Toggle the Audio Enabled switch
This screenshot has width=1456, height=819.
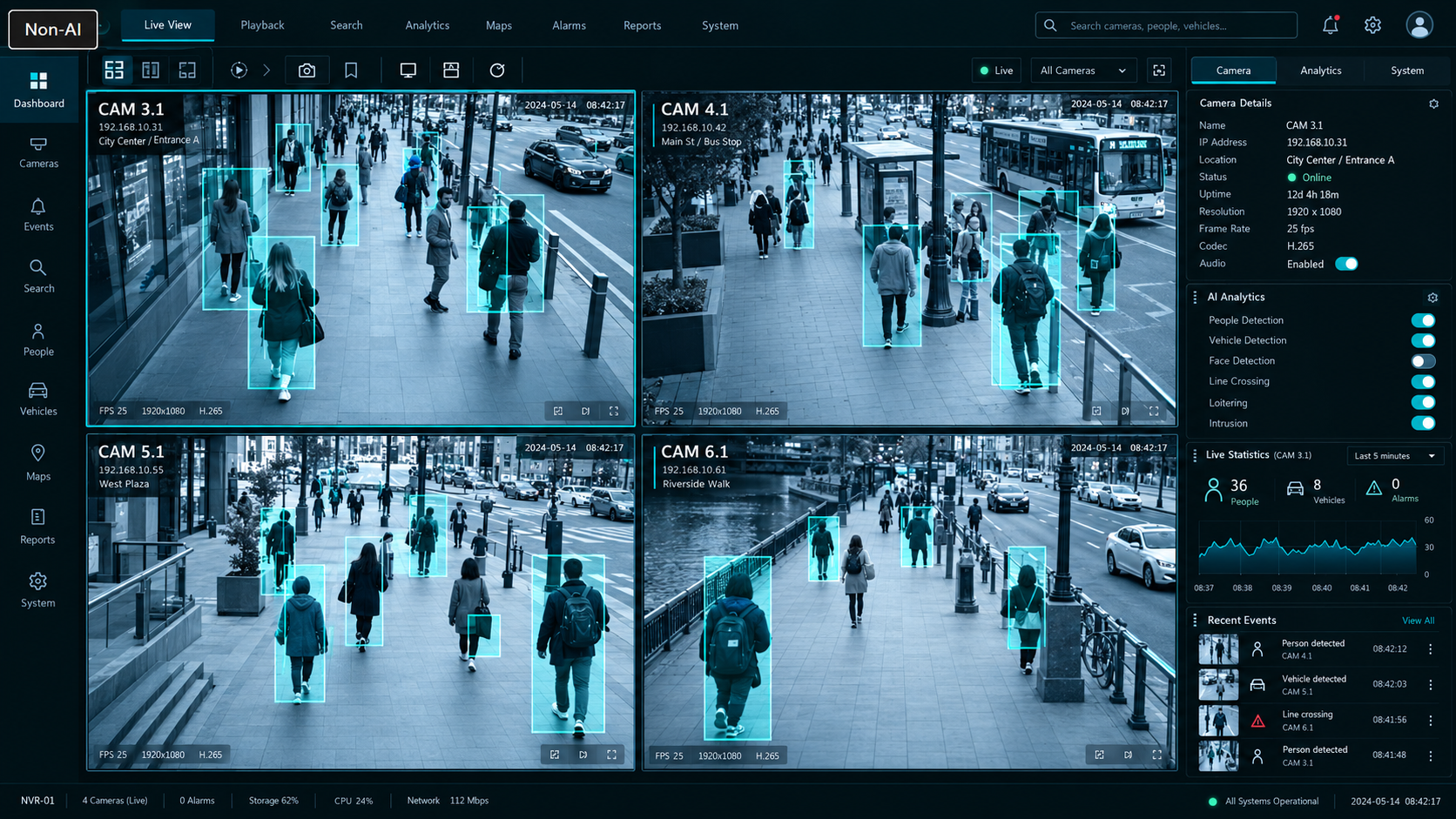click(x=1346, y=264)
